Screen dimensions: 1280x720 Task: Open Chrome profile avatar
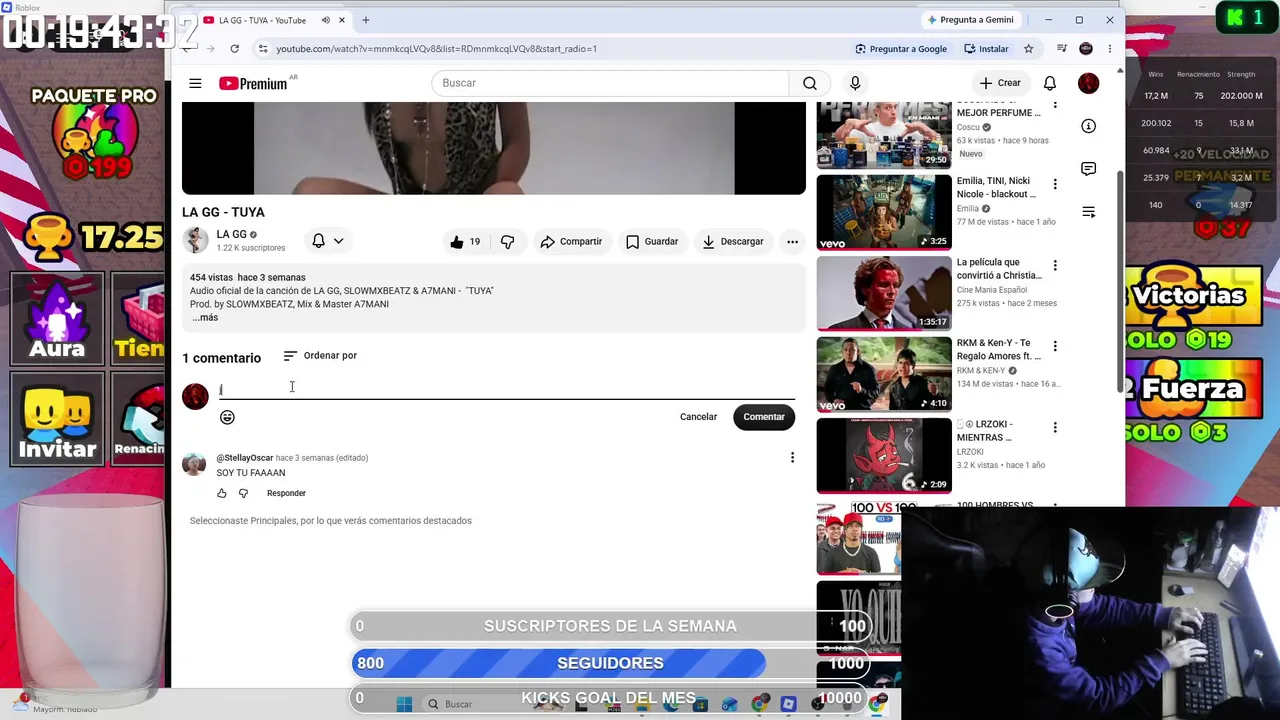click(x=1086, y=48)
